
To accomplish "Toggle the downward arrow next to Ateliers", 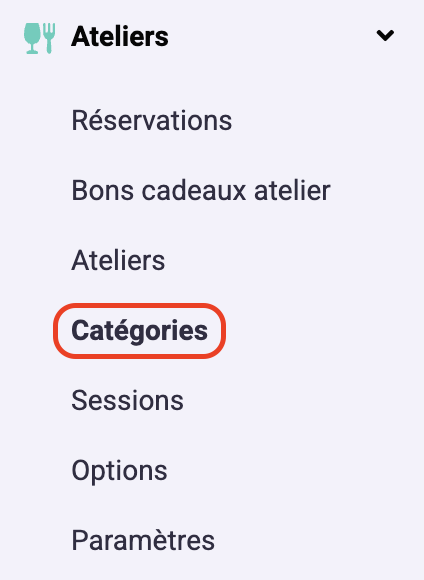I will [x=385, y=36].
